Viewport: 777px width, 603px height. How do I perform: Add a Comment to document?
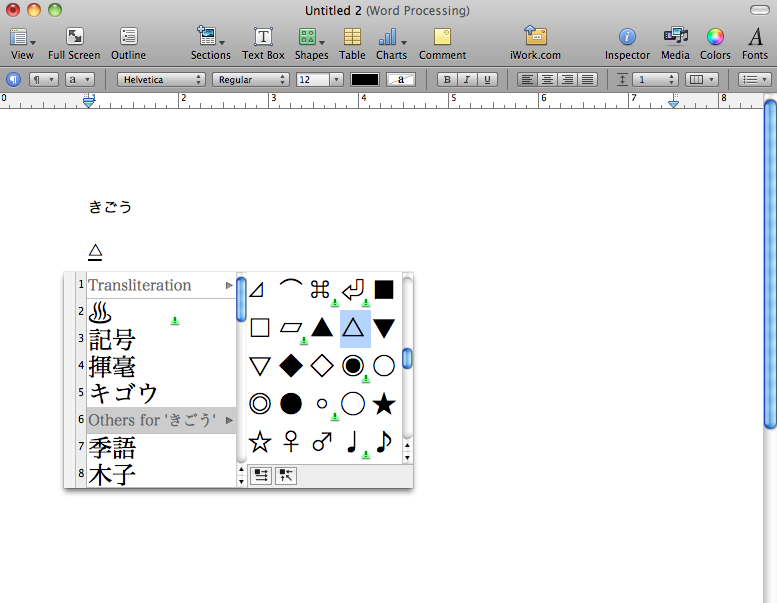click(442, 42)
